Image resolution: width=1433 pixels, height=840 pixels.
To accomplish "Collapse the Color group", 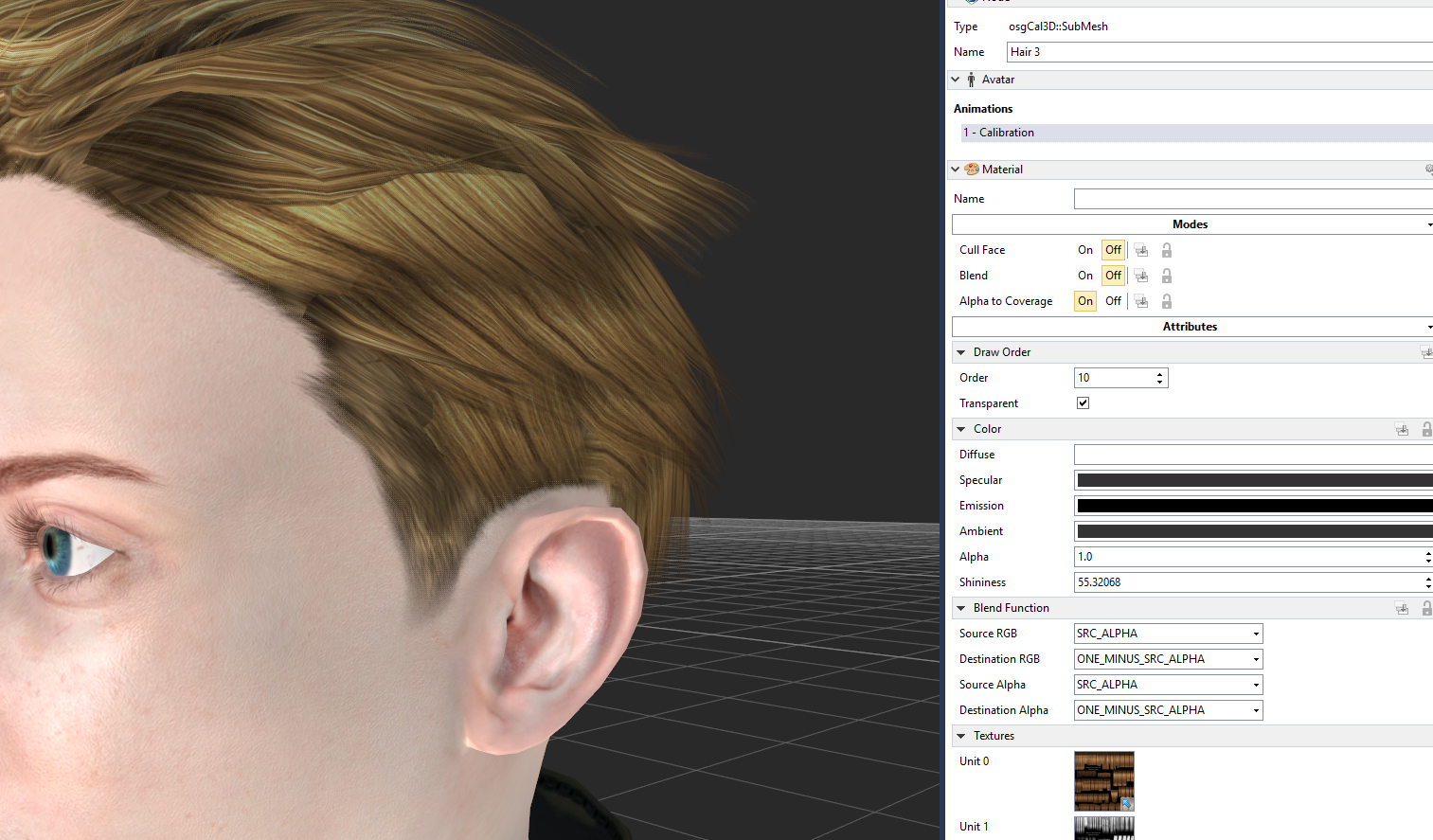I will pos(961,429).
